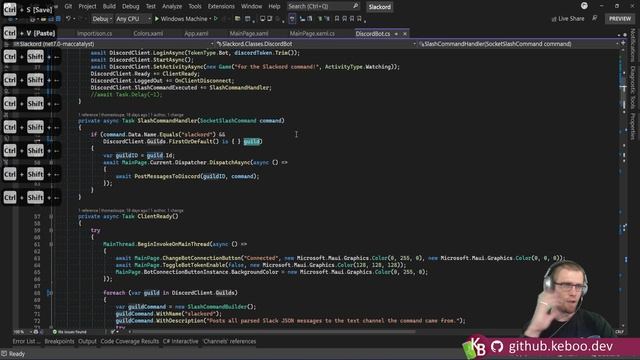Click the bookmark icon in toolbar

(x=337, y=19)
